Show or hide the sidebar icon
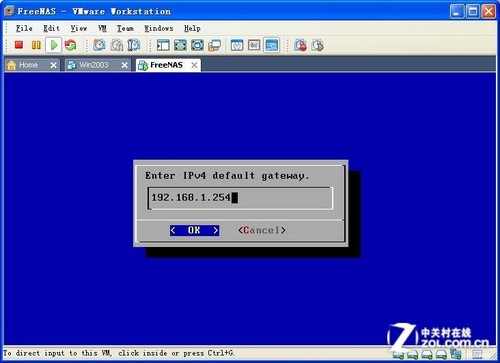Screen dimensions: 500x363 pyautogui.click(x=163, y=45)
